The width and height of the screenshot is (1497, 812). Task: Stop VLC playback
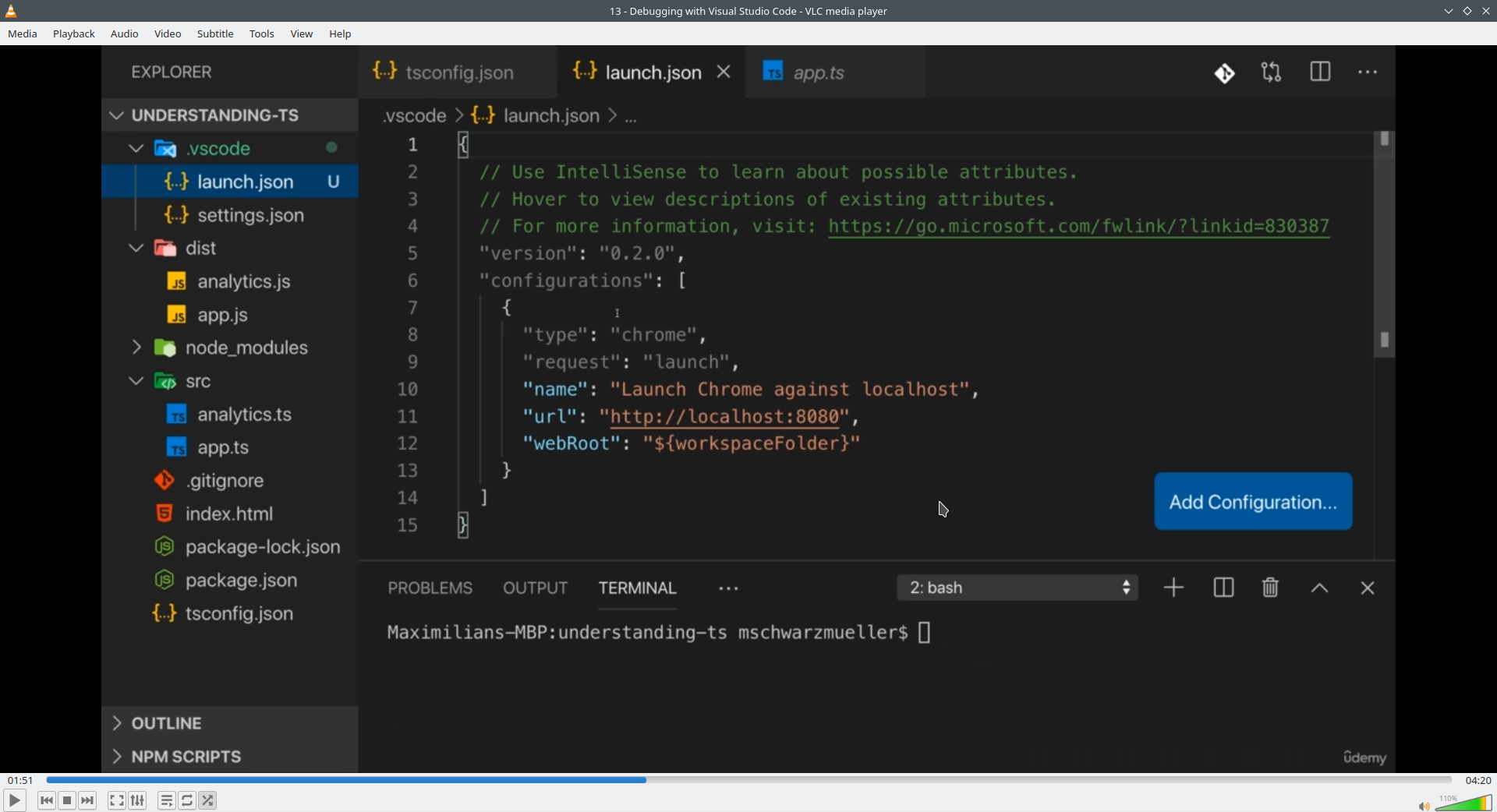[67, 800]
